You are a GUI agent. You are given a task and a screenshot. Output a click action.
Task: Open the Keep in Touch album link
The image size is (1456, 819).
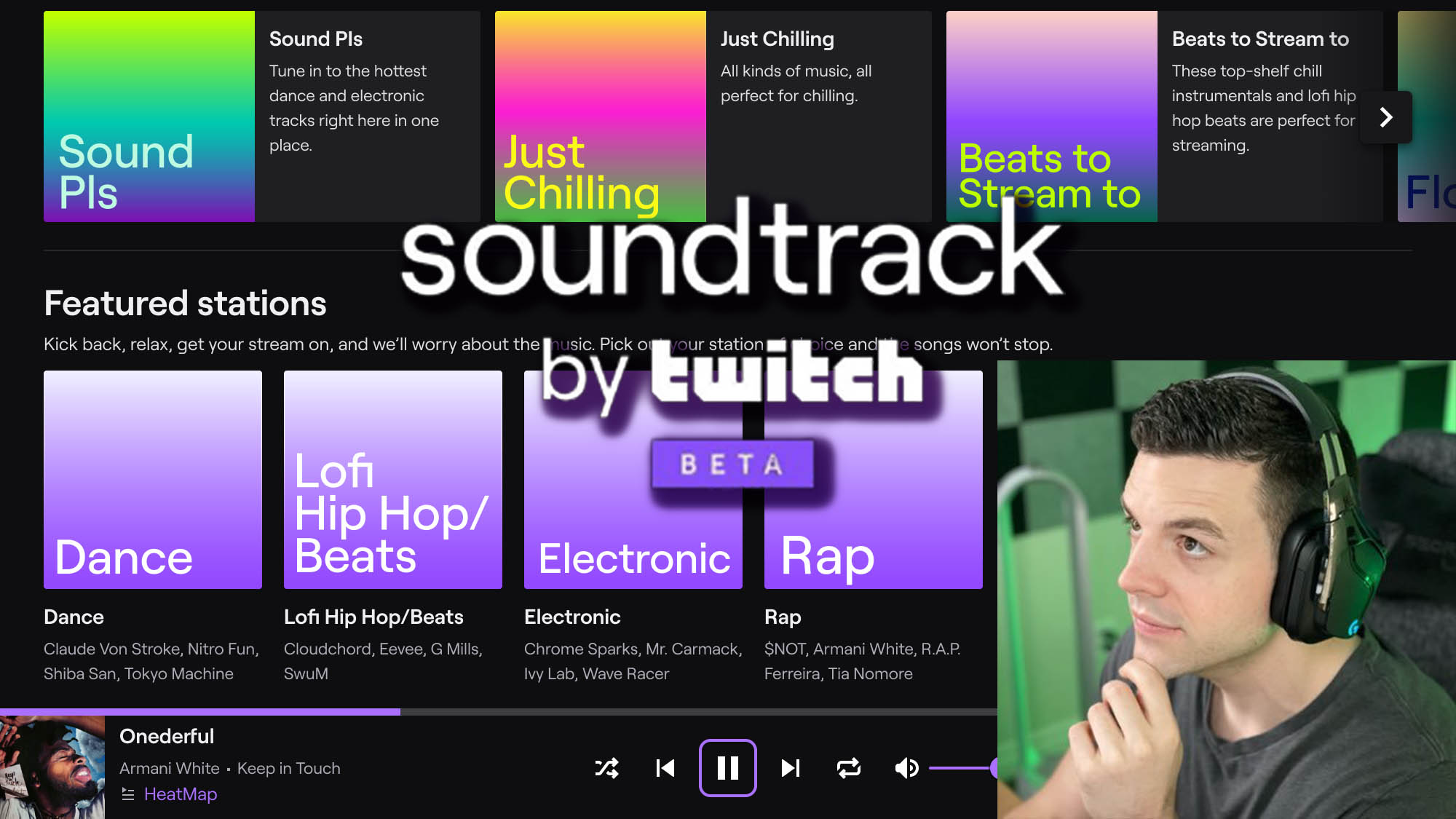click(x=289, y=768)
